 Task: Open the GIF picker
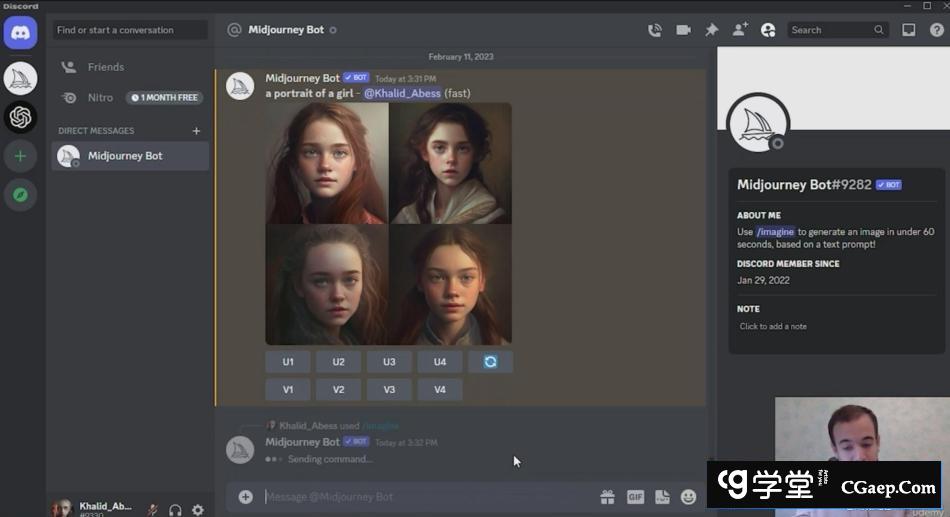pos(635,496)
